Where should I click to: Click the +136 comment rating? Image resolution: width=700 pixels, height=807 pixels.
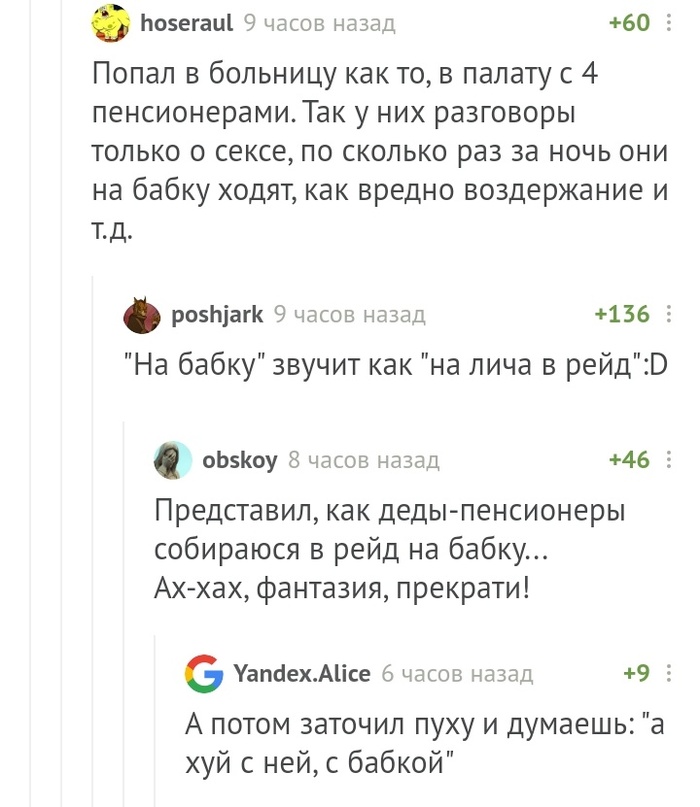point(622,316)
